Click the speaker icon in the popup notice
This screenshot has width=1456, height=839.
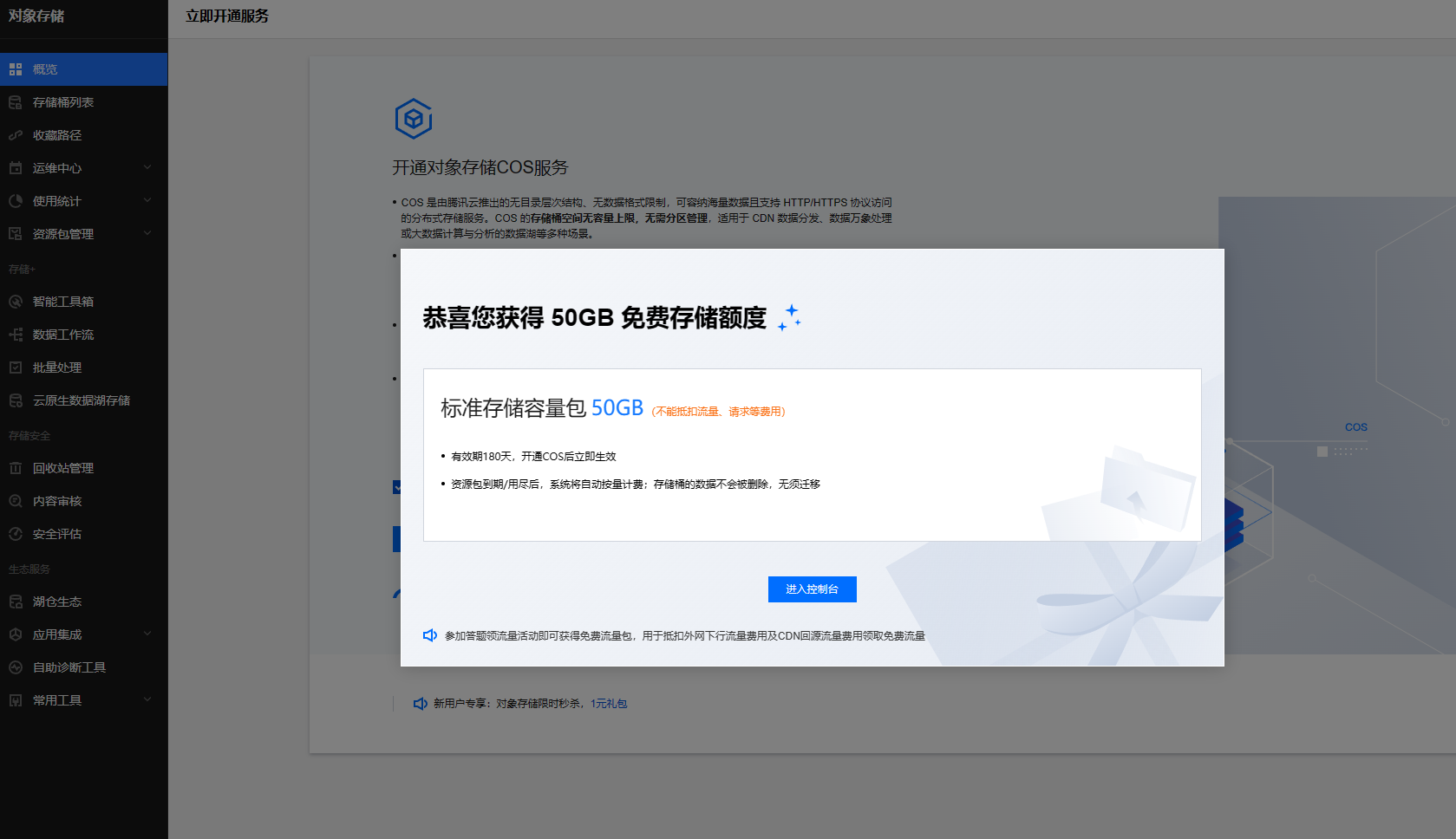tap(430, 635)
